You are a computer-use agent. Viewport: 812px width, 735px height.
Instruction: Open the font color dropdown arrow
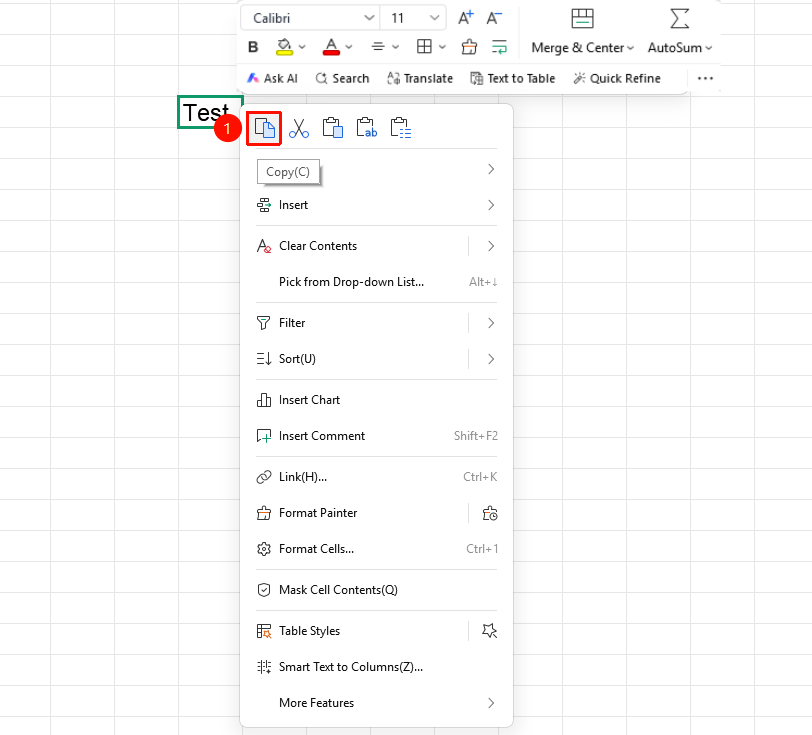(349, 47)
